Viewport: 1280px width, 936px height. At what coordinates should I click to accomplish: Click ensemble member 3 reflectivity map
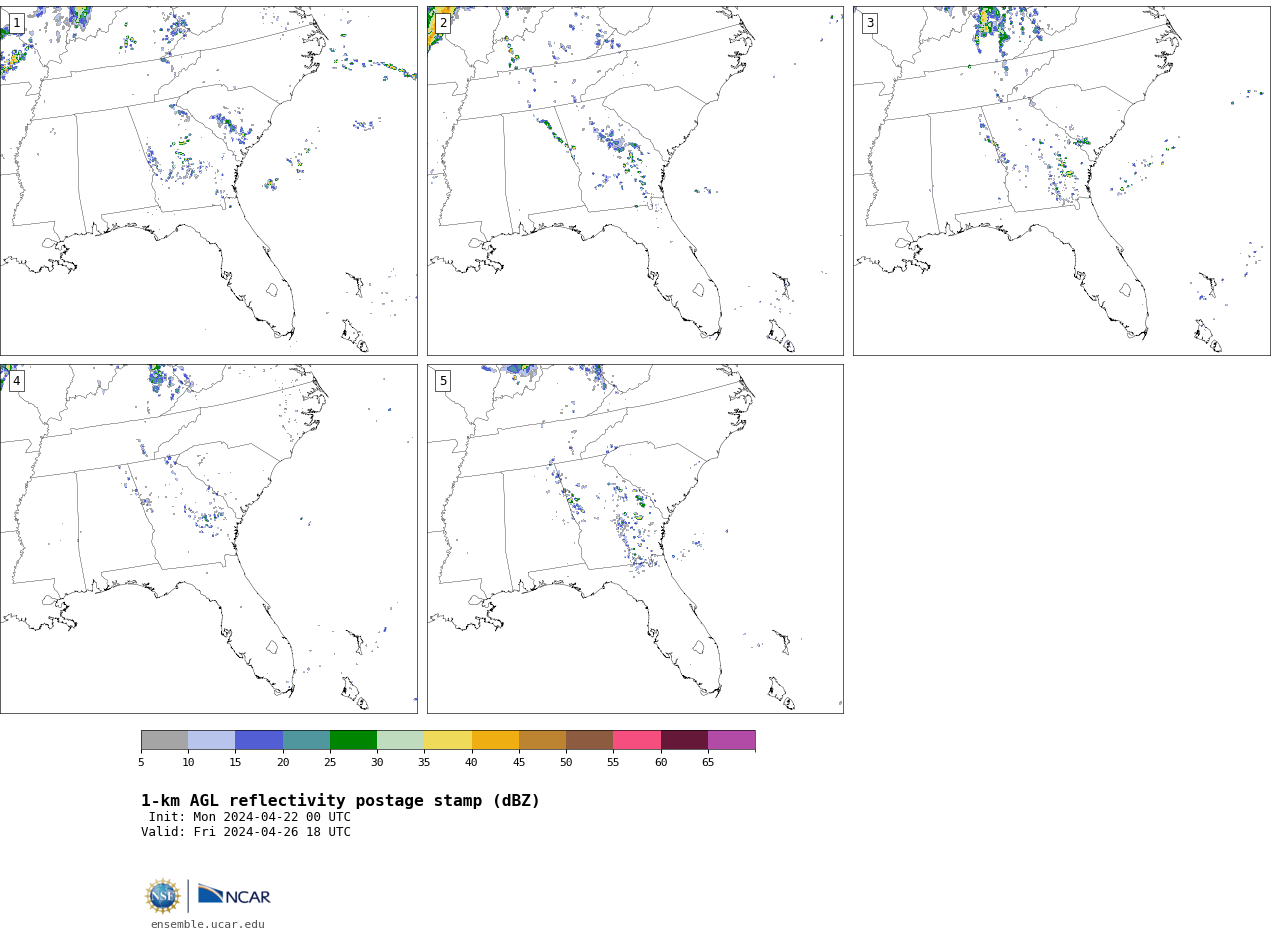(x=1061, y=181)
